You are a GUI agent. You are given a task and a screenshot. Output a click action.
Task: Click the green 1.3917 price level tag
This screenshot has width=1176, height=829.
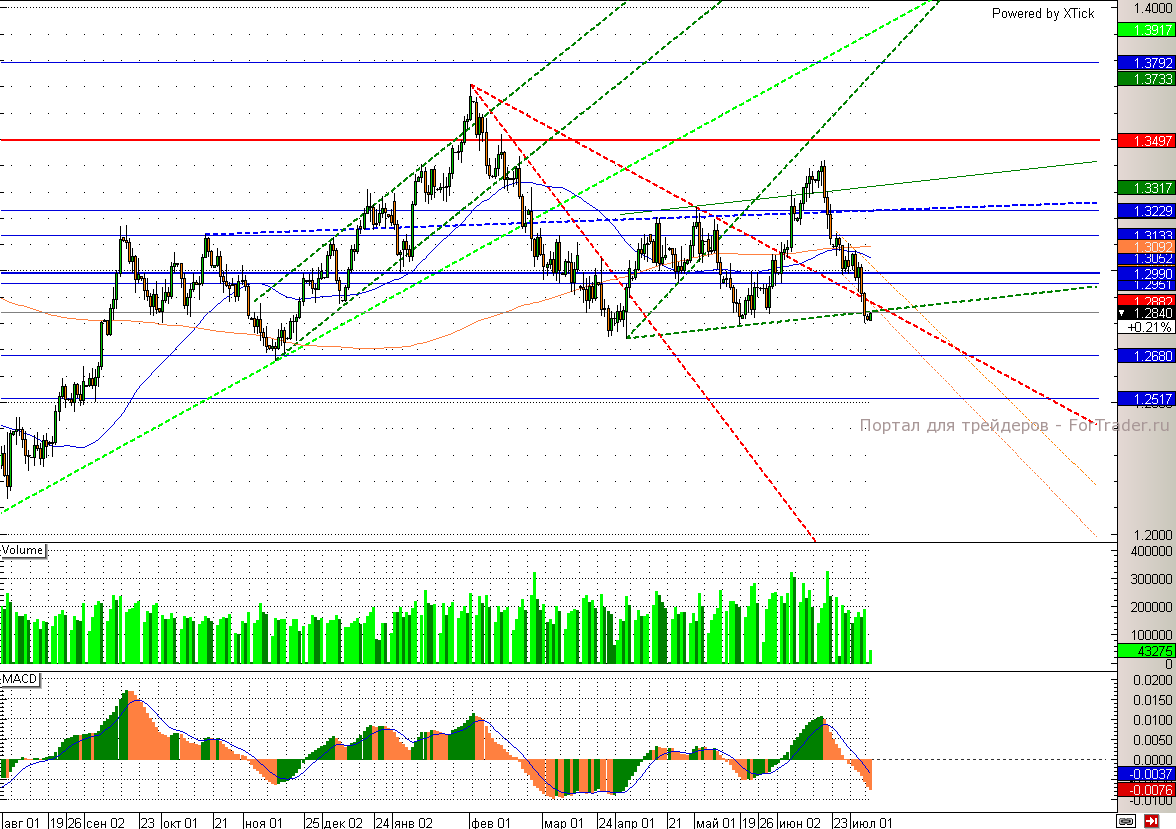(x=1148, y=30)
